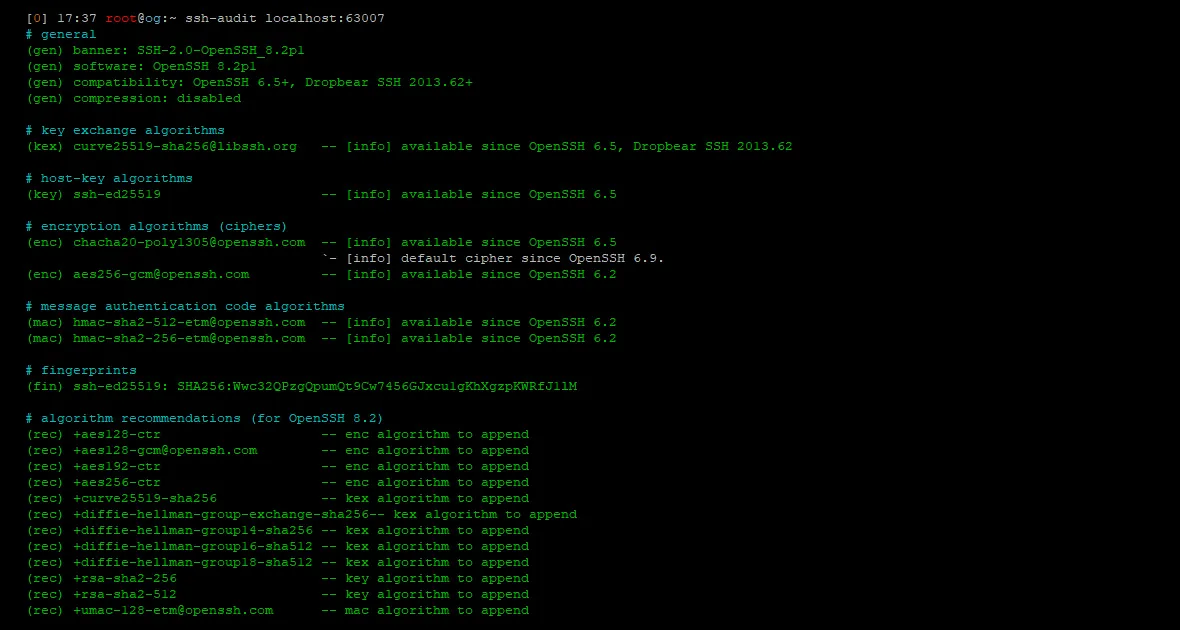Screen dimensions: 1180x630
Task: Click 'chacha20-poly1305@openssh.com' cipher entry
Action: 189,242
